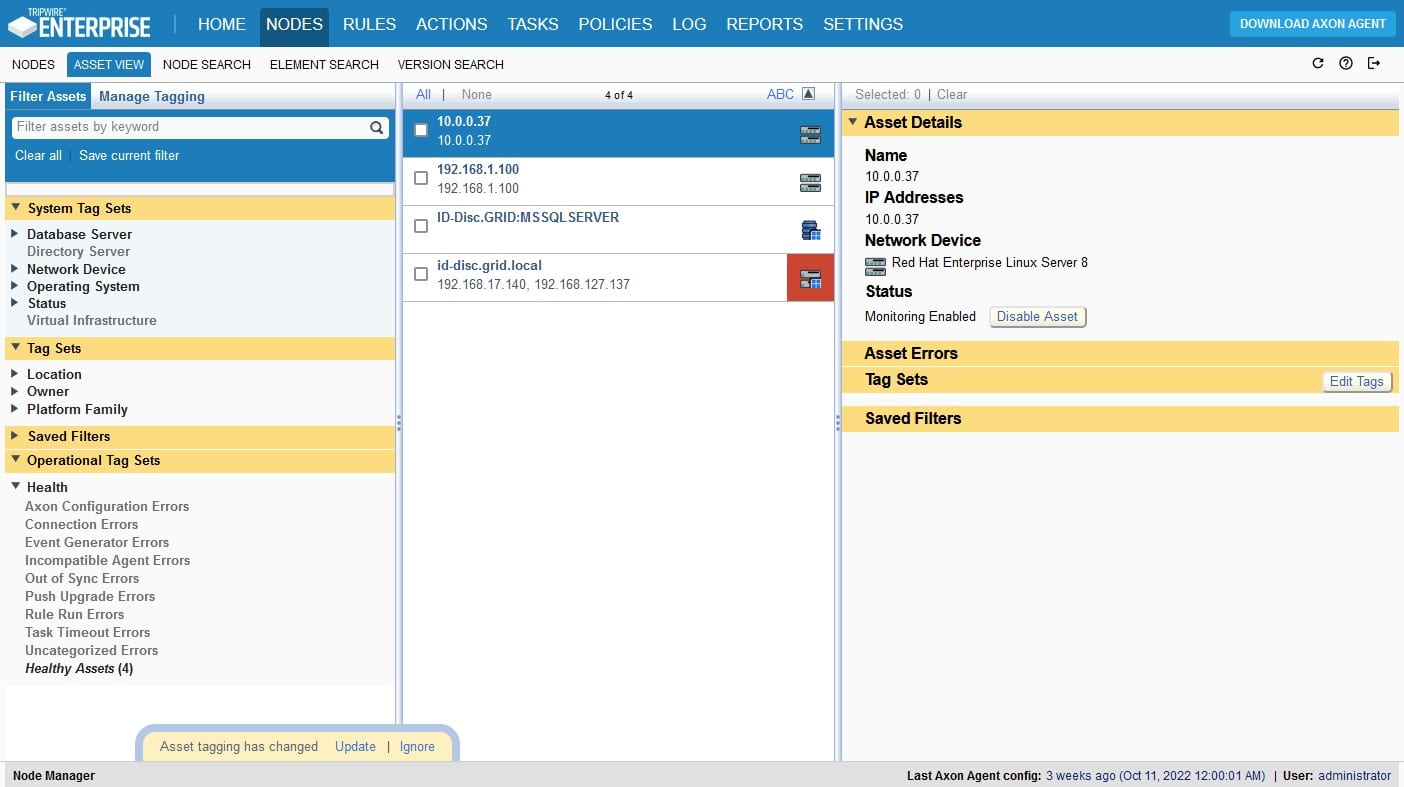Collapse the Operational Tag Sets section
The height and width of the screenshot is (787, 1404).
click(16, 460)
